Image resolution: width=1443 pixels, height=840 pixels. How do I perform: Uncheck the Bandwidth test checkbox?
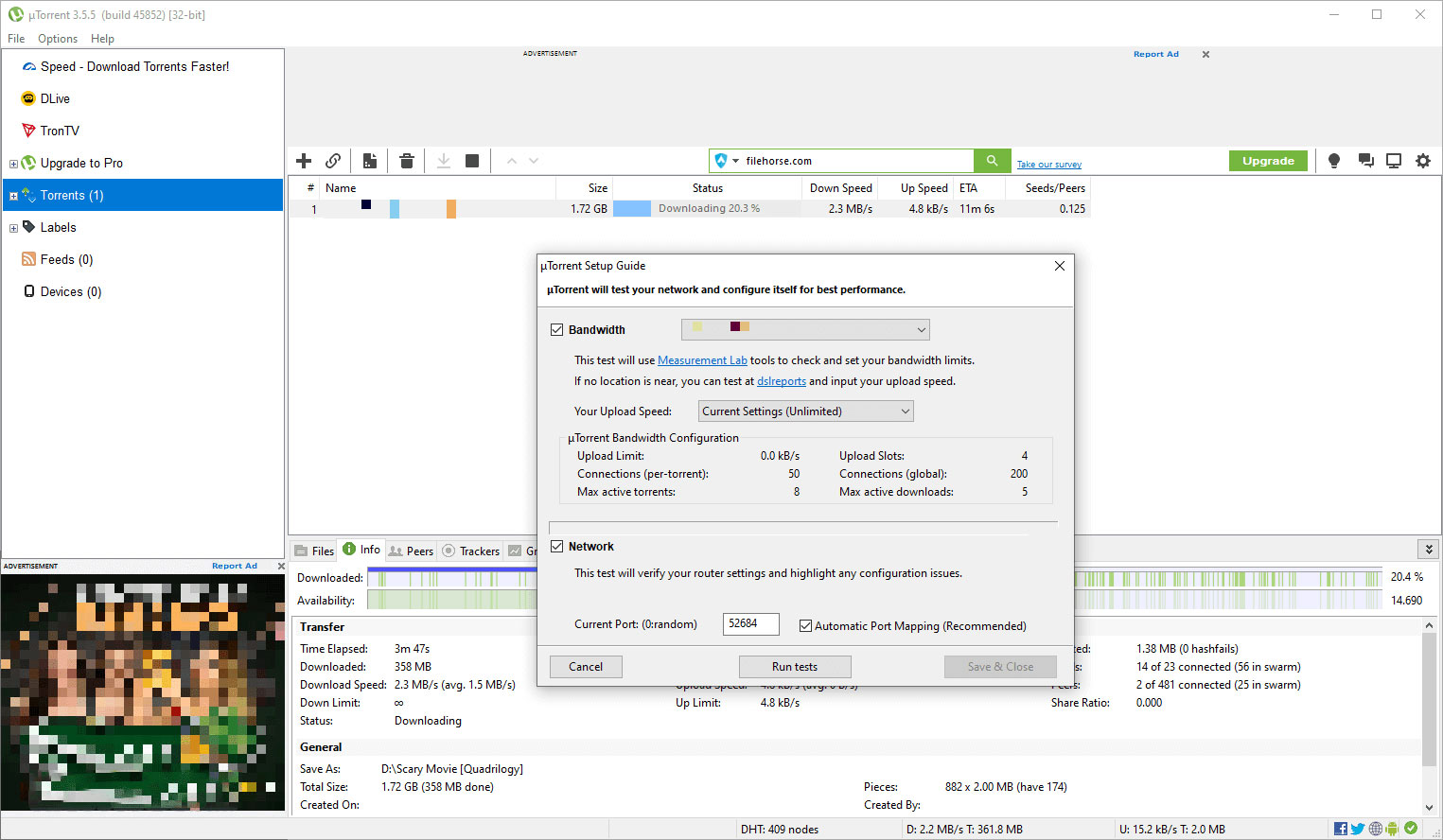(x=557, y=330)
